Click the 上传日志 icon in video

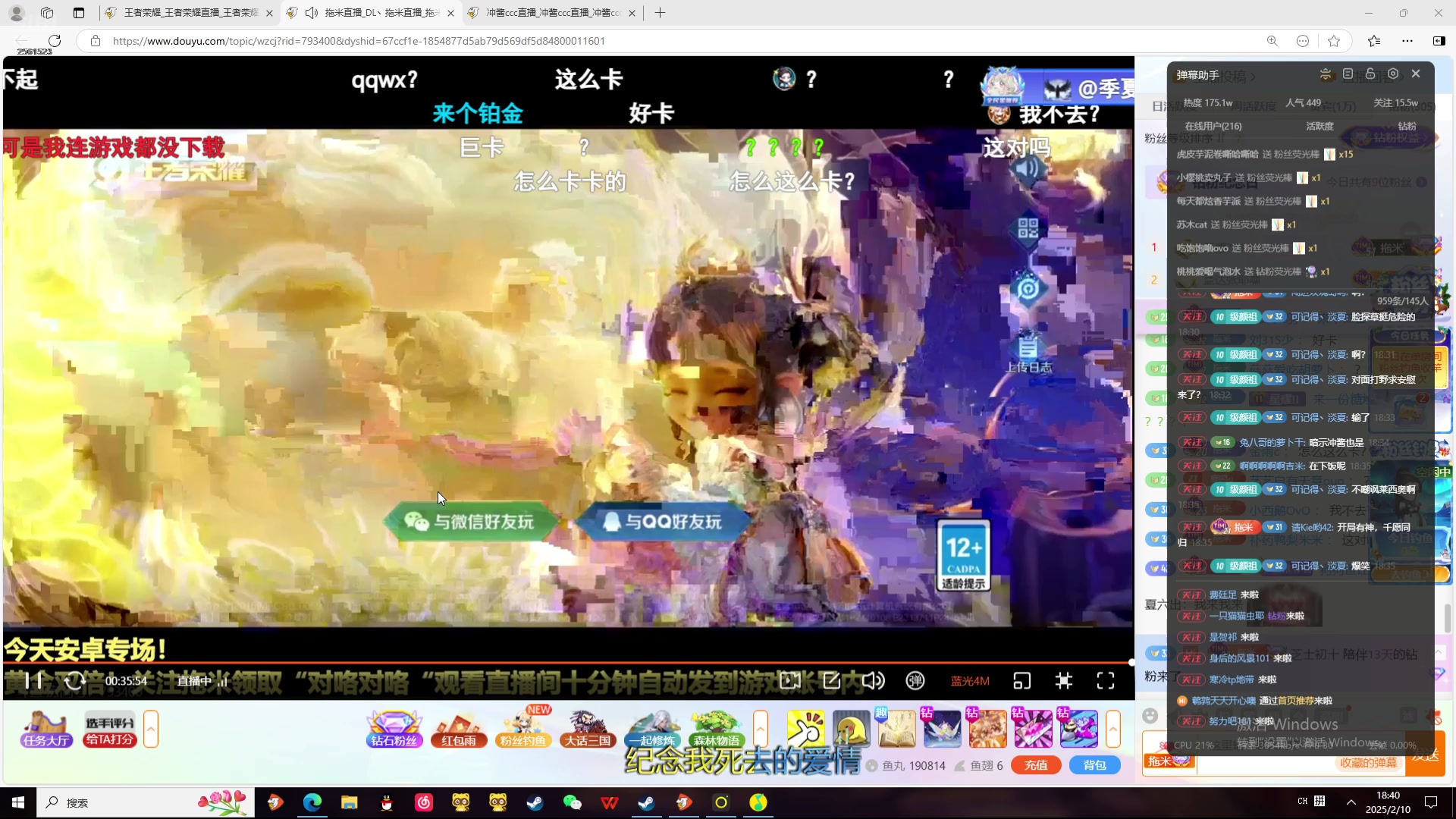click(x=1028, y=353)
